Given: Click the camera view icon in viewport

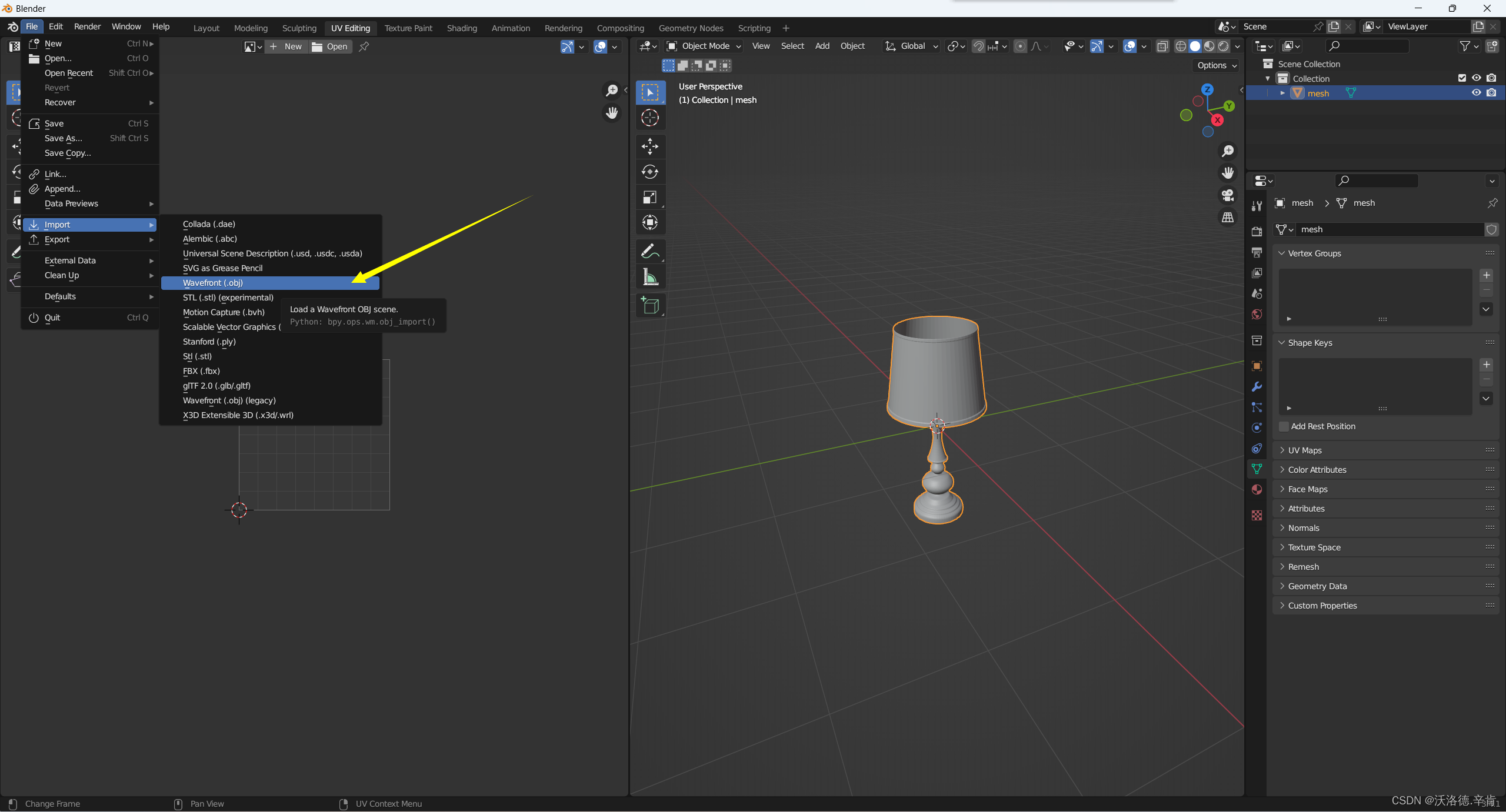Looking at the screenshot, I should pyautogui.click(x=1228, y=195).
